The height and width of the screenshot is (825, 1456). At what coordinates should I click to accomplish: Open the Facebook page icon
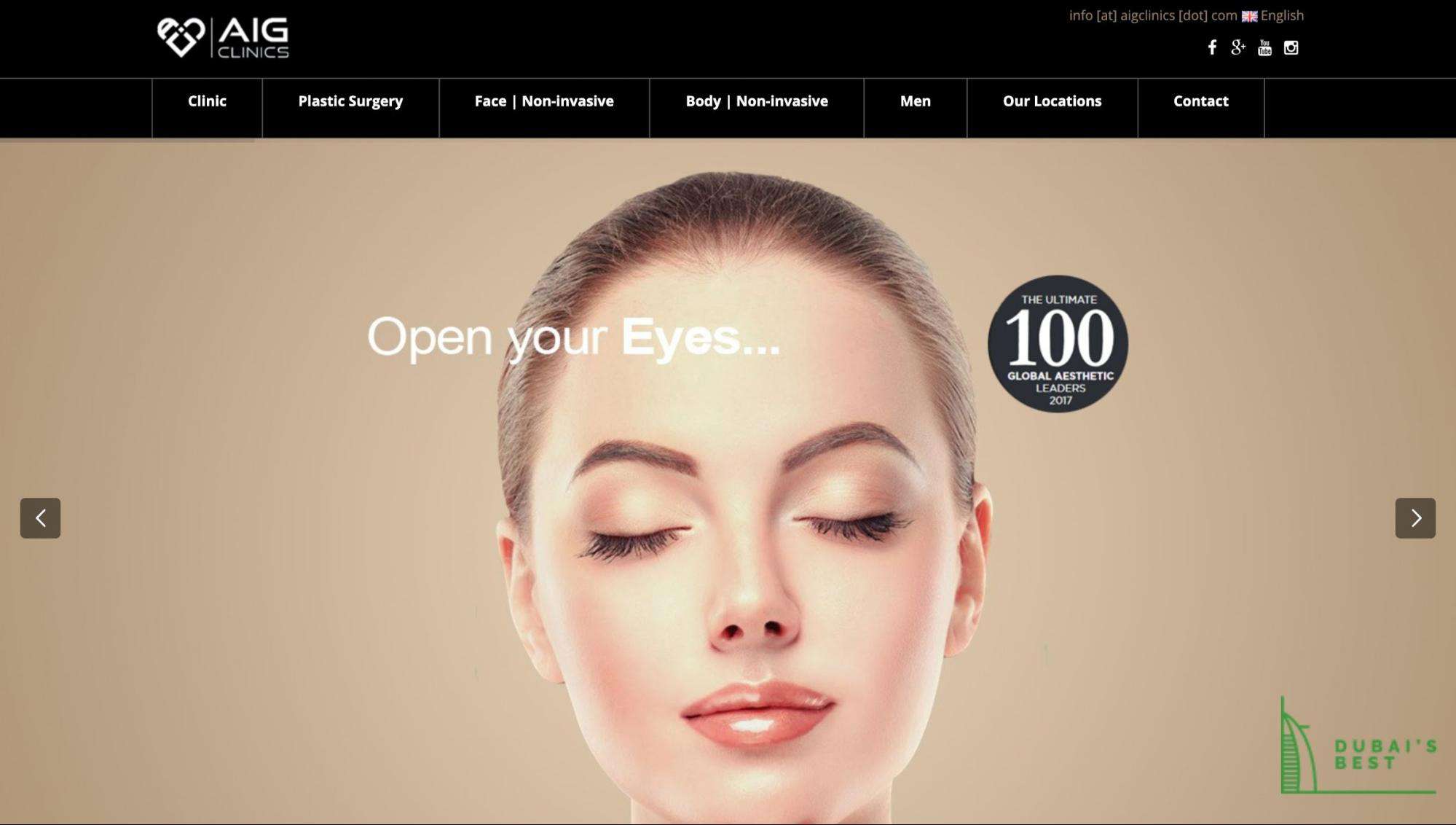point(1212,48)
